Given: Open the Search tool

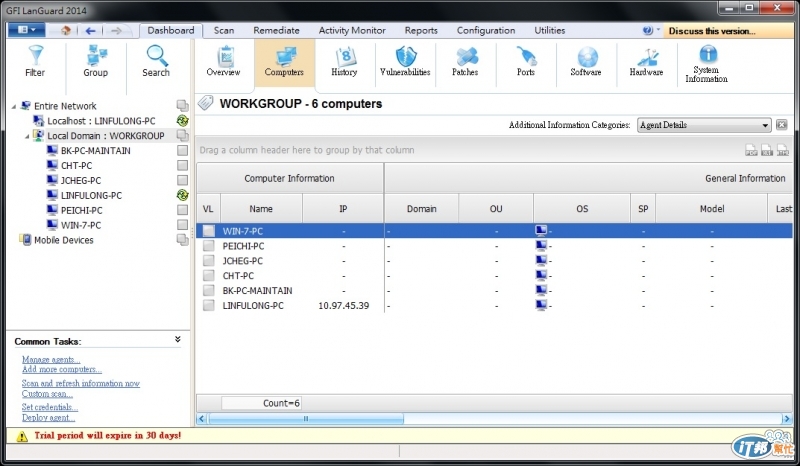Looking at the screenshot, I should tap(156, 61).
